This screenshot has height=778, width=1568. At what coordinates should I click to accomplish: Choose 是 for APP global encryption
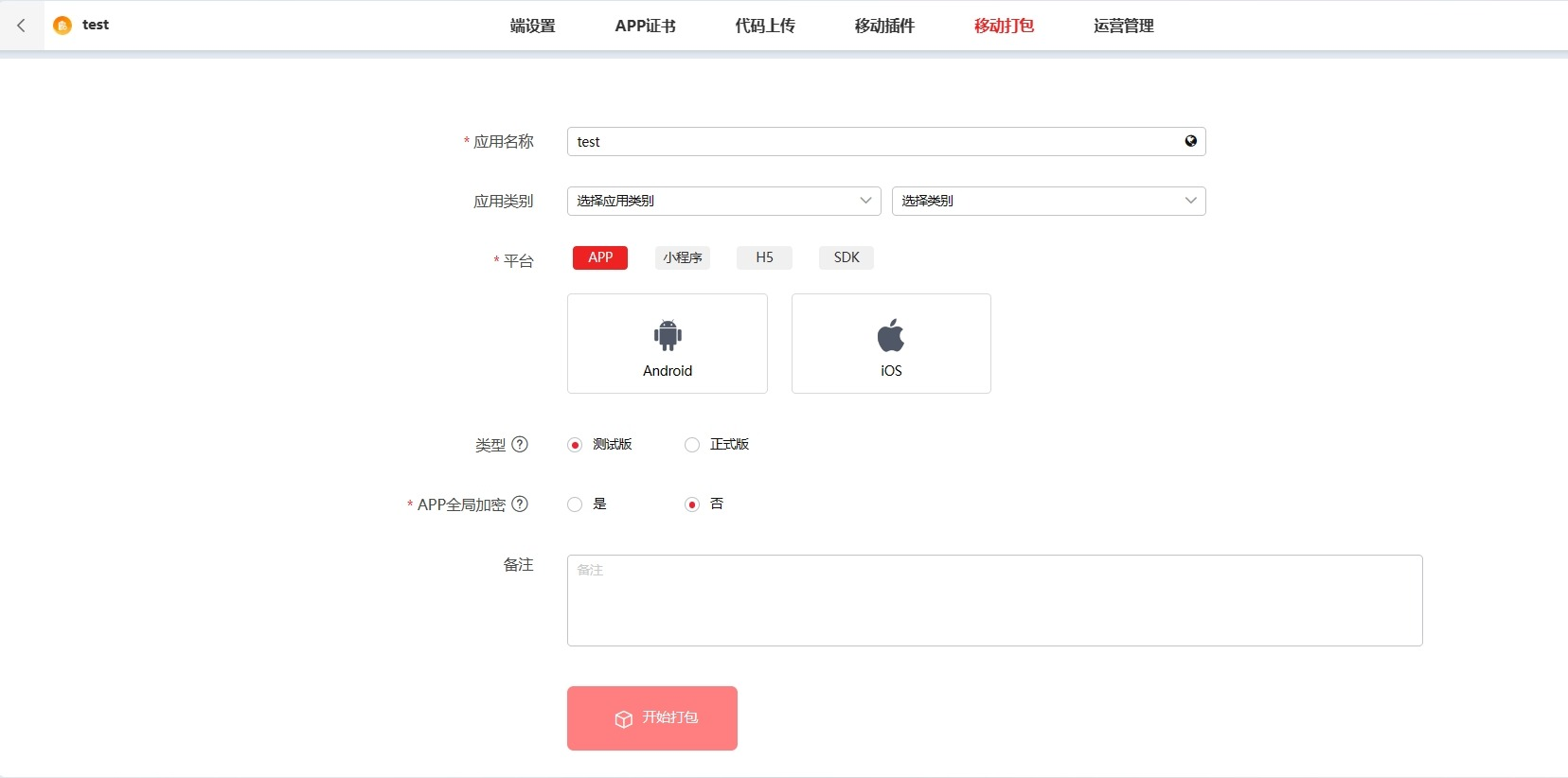pyautogui.click(x=575, y=504)
